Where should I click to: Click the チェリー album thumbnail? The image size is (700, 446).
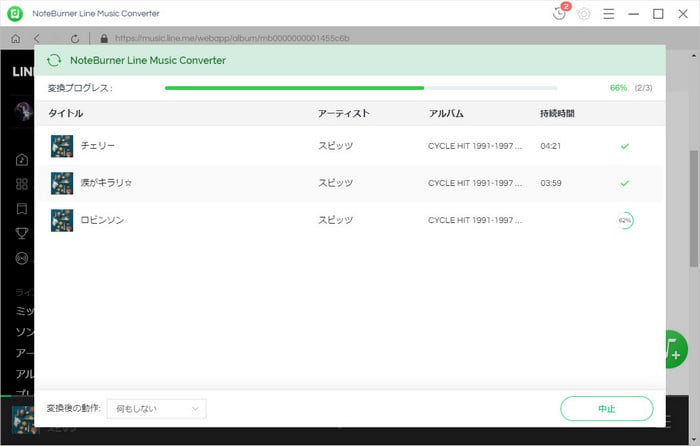point(62,146)
